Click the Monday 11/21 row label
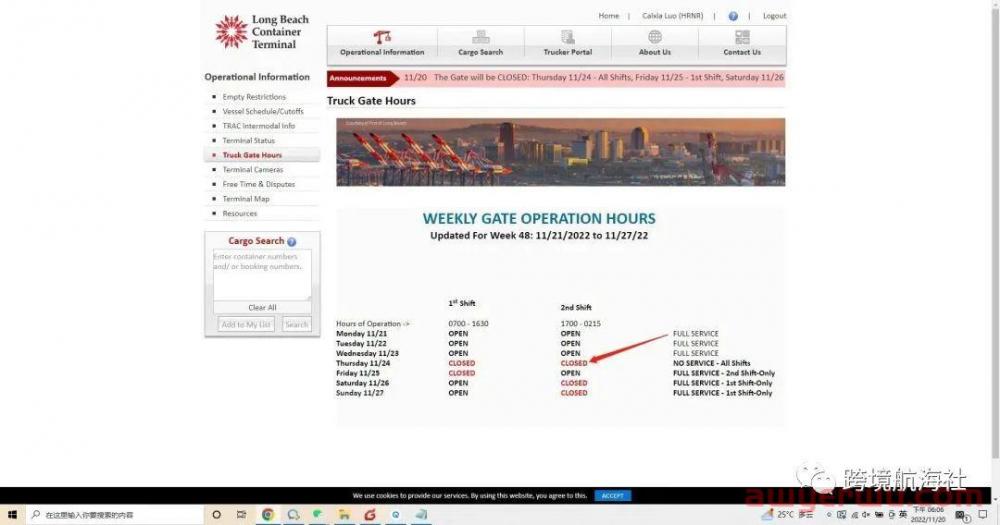This screenshot has height=525, width=1000. [x=361, y=334]
